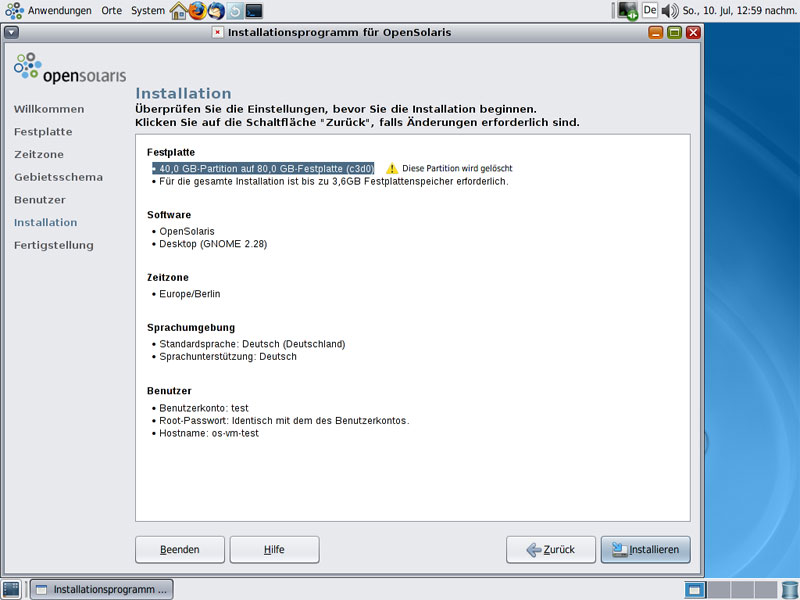The image size is (800, 600).
Task: Launch Firefox from the top panel
Action: tap(197, 11)
